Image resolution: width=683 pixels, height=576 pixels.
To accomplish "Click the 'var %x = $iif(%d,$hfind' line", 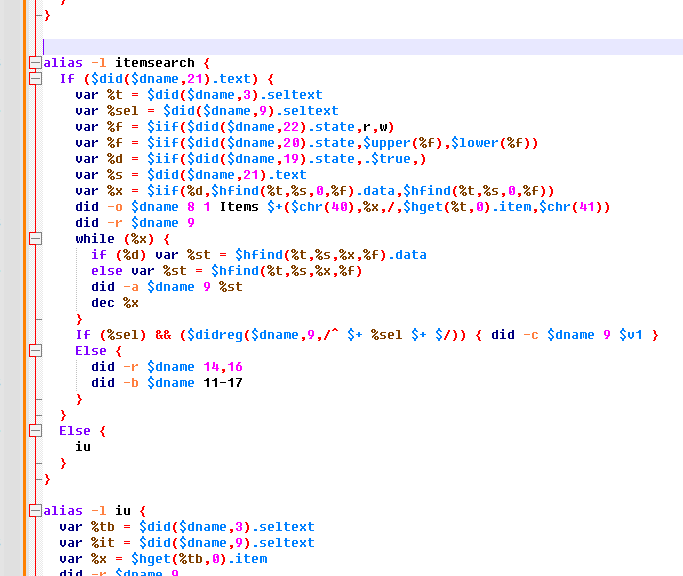I will [314, 191].
